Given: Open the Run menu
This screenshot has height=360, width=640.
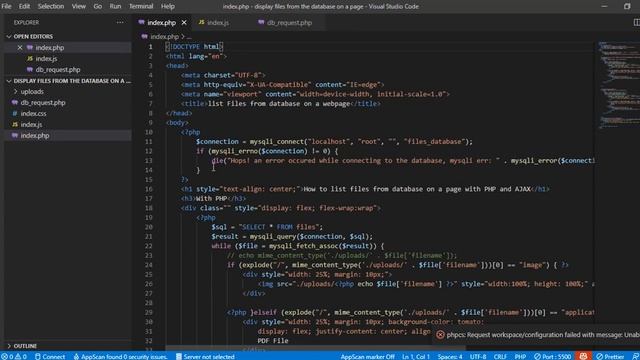Looking at the screenshot, I should point(115,6).
